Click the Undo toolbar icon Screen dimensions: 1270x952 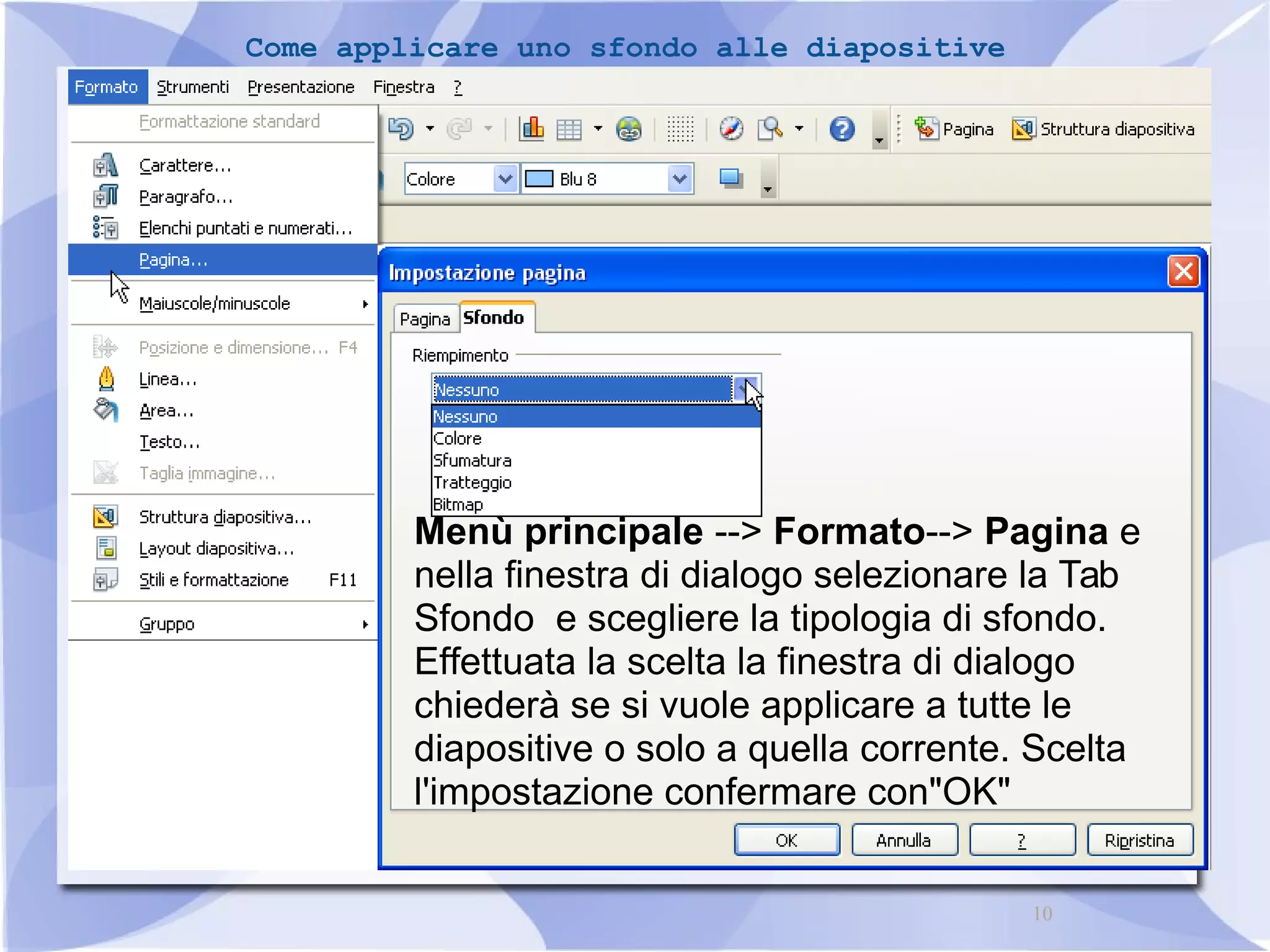(401, 129)
